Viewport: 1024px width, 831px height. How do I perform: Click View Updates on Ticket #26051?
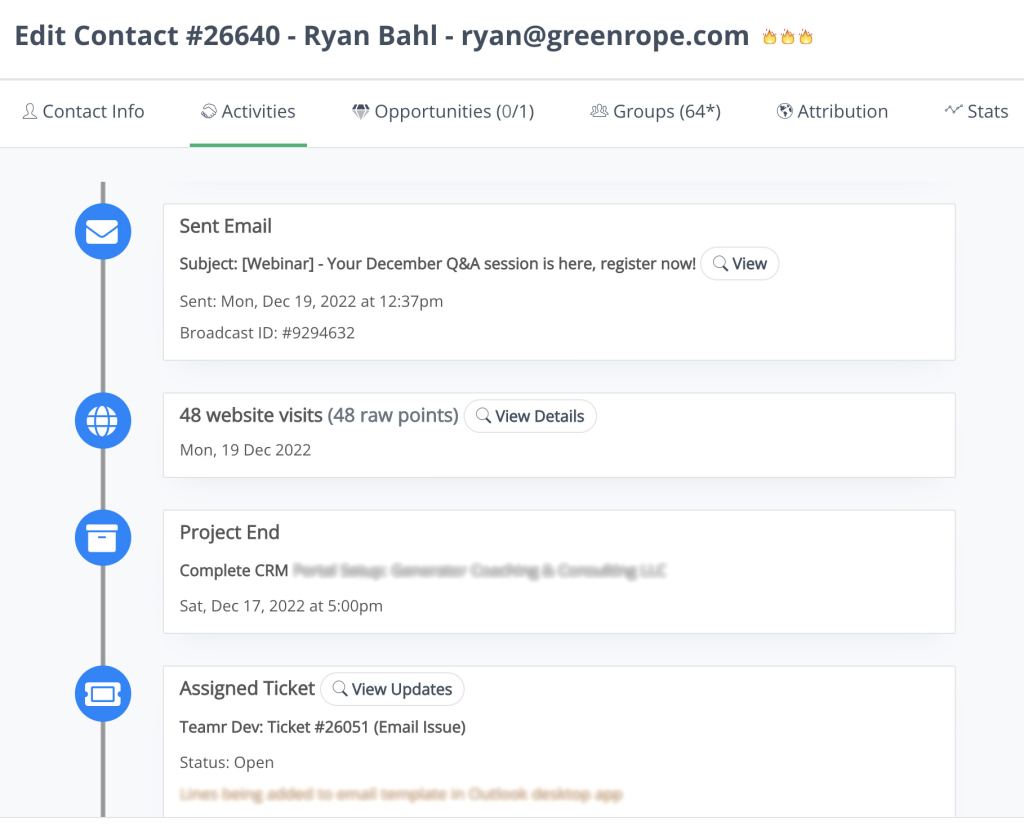(392, 689)
